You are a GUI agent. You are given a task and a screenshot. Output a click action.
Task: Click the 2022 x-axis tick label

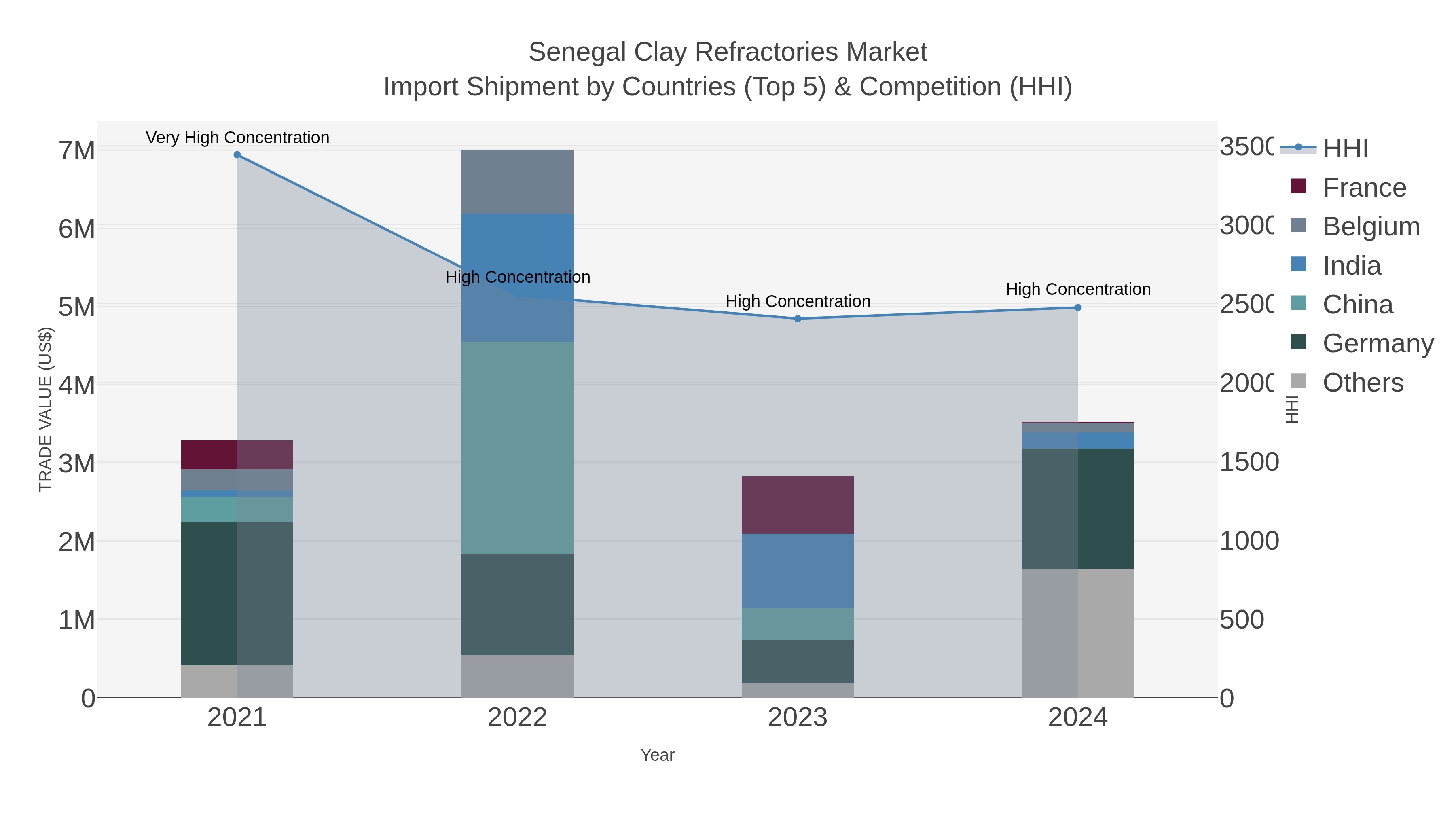click(x=518, y=718)
